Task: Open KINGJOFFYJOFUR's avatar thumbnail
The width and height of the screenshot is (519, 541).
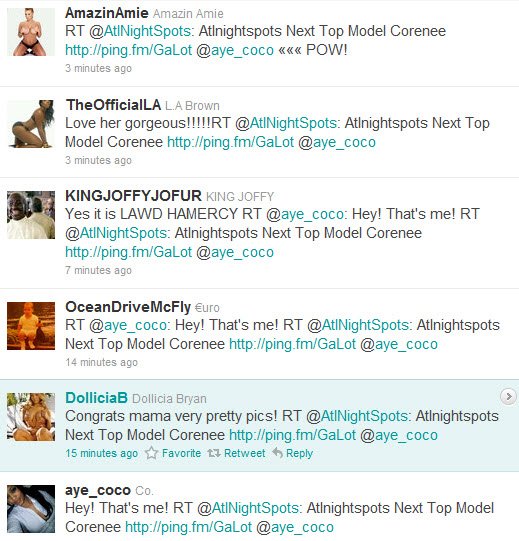Action: coord(31,215)
